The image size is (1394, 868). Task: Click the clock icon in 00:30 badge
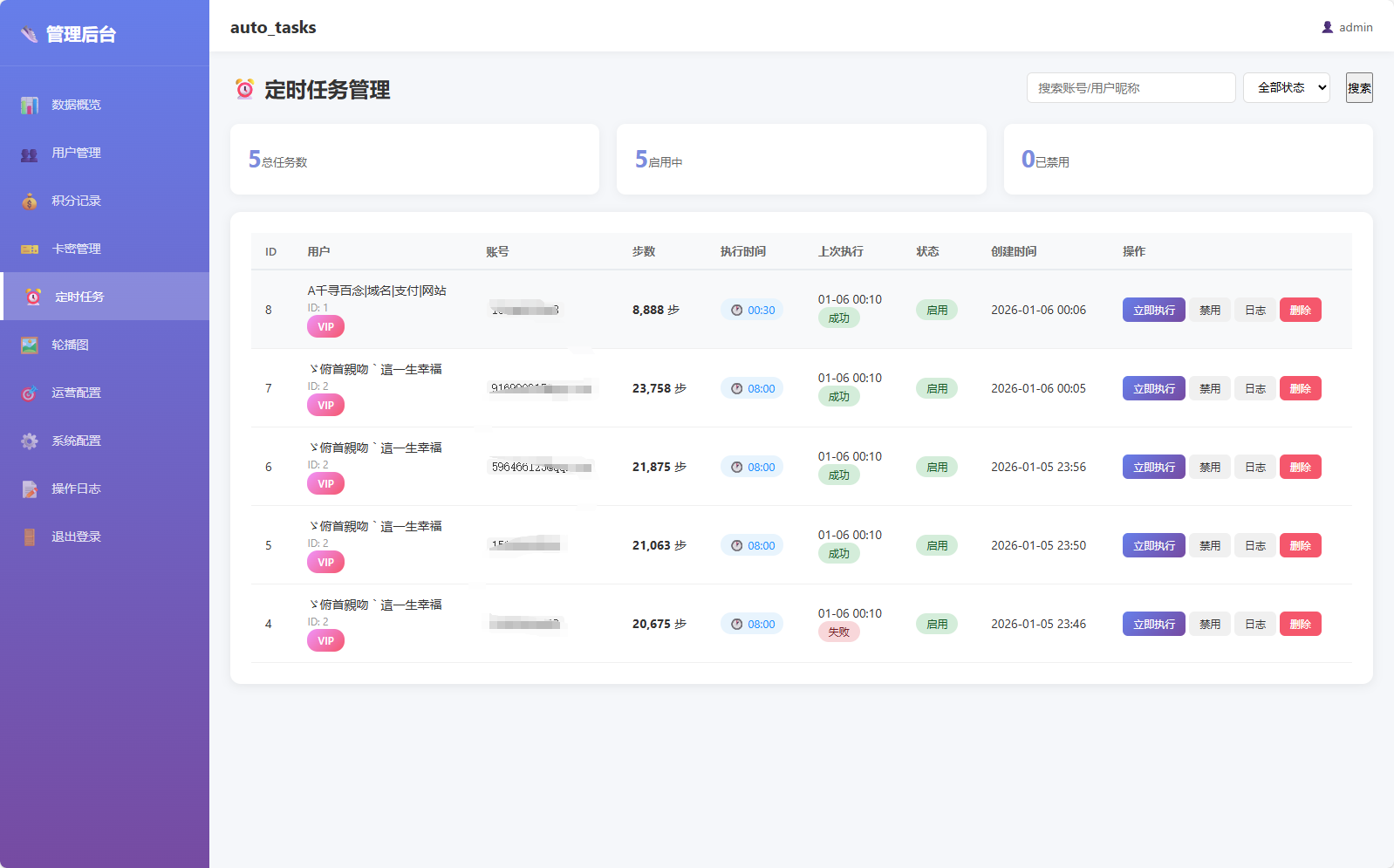737,310
